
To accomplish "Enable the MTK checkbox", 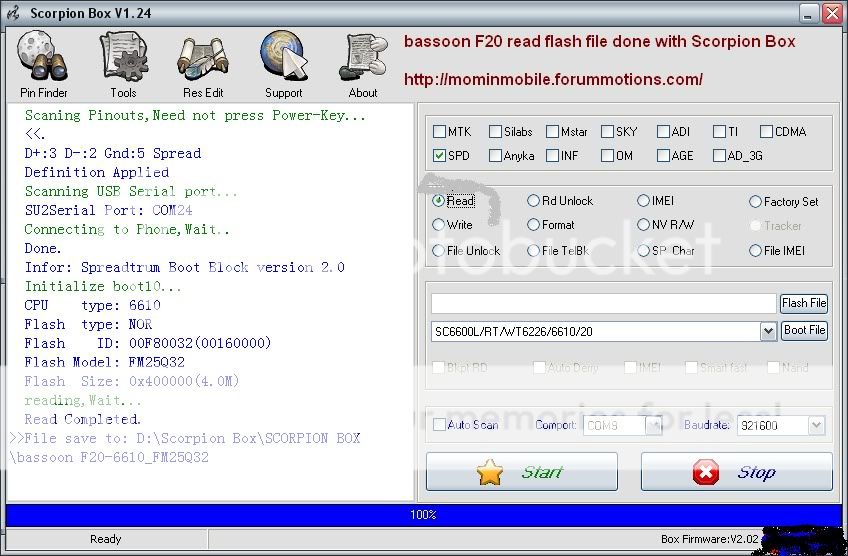I will point(439,131).
